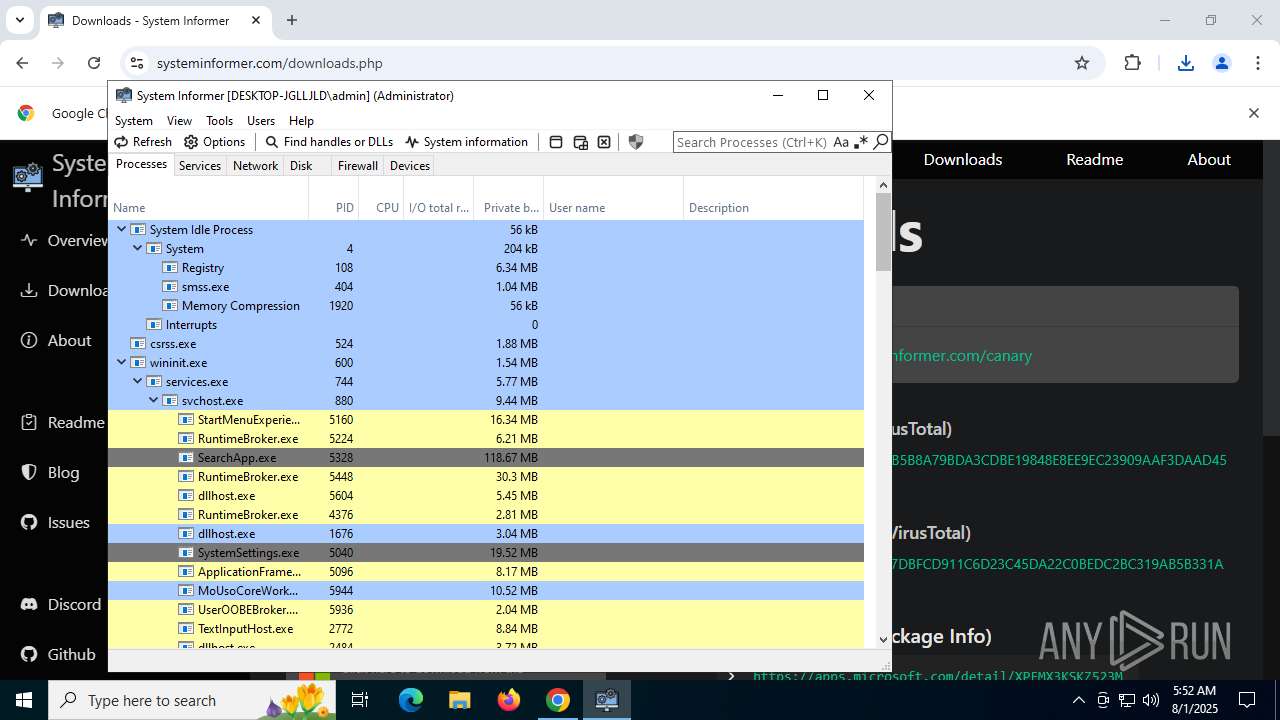Click the shield icon in System Informer toolbar

point(635,142)
